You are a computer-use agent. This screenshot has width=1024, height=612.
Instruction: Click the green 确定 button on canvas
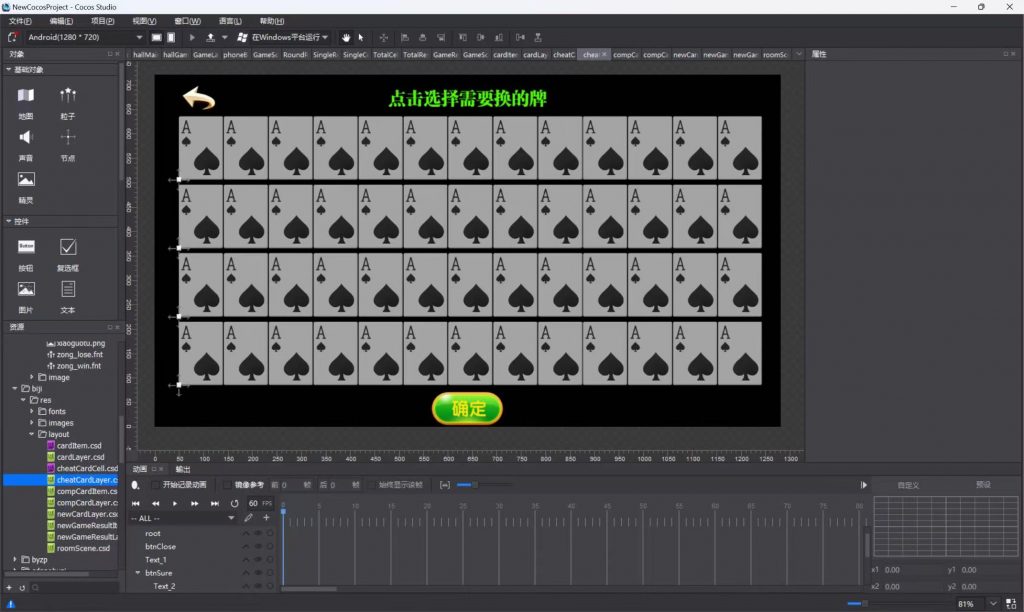(x=467, y=408)
